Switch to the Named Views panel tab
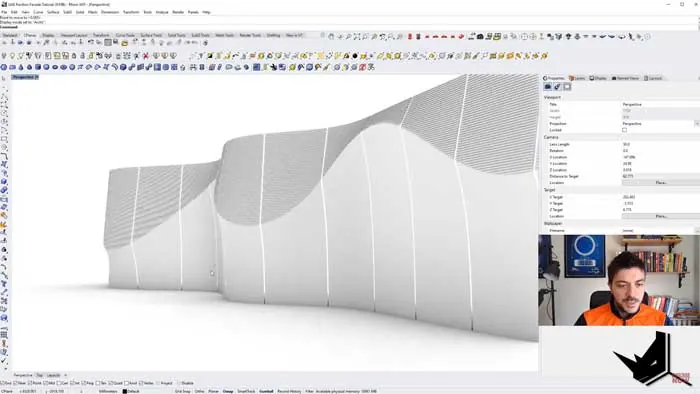 click(x=625, y=78)
